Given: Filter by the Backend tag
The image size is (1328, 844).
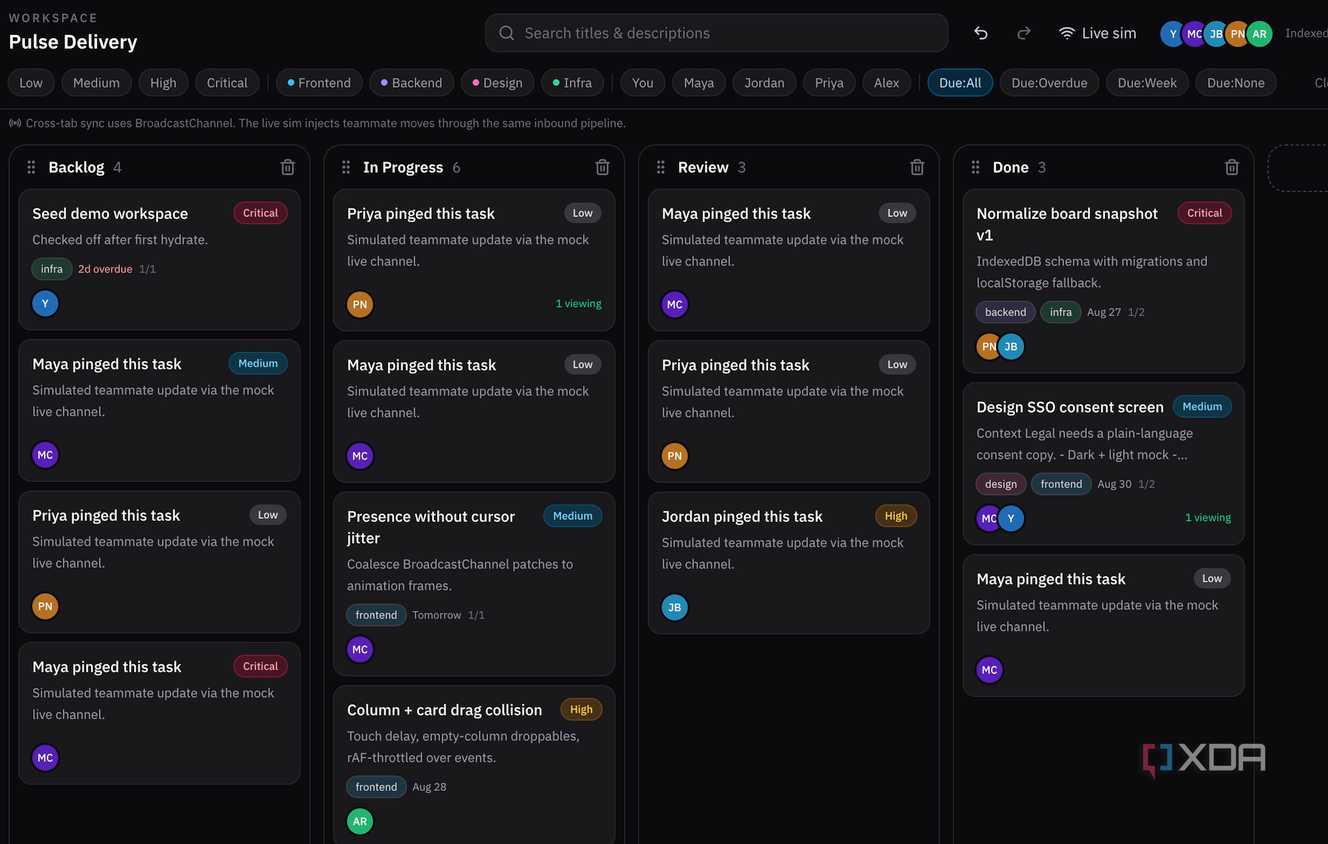Looking at the screenshot, I should click(x=412, y=82).
